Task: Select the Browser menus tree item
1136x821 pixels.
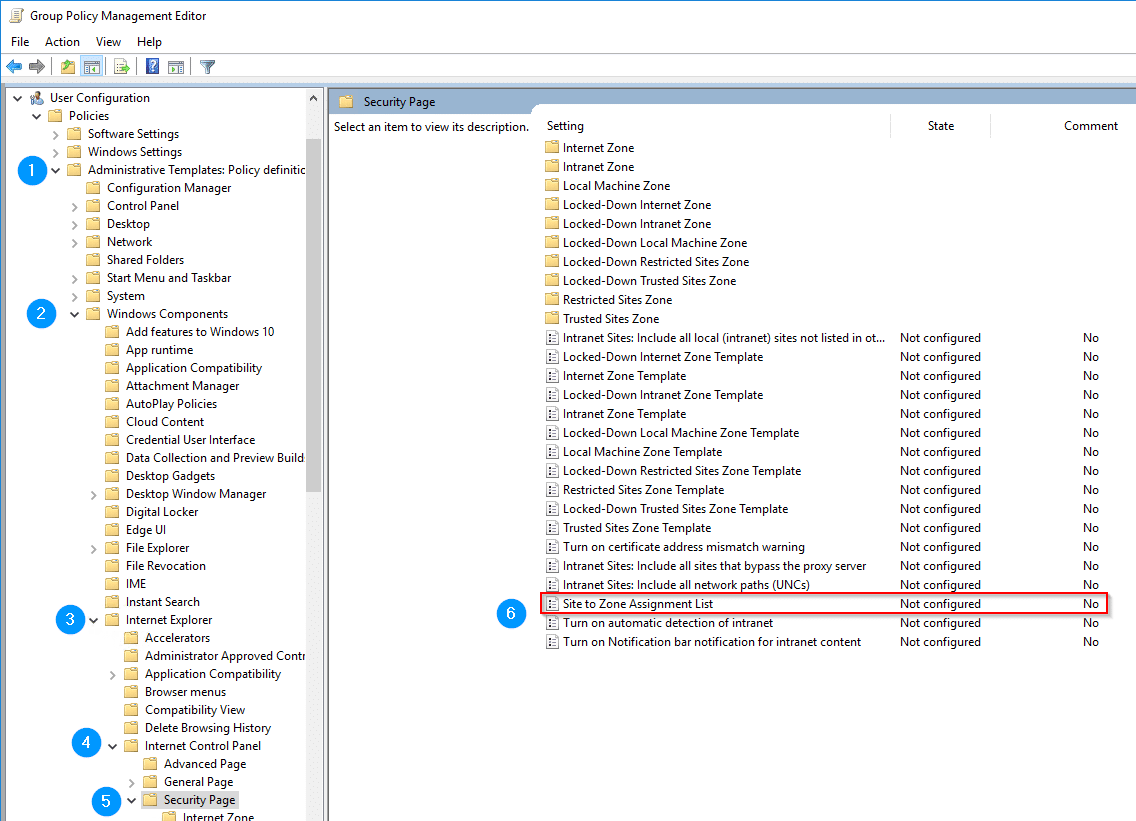Action: tap(185, 692)
